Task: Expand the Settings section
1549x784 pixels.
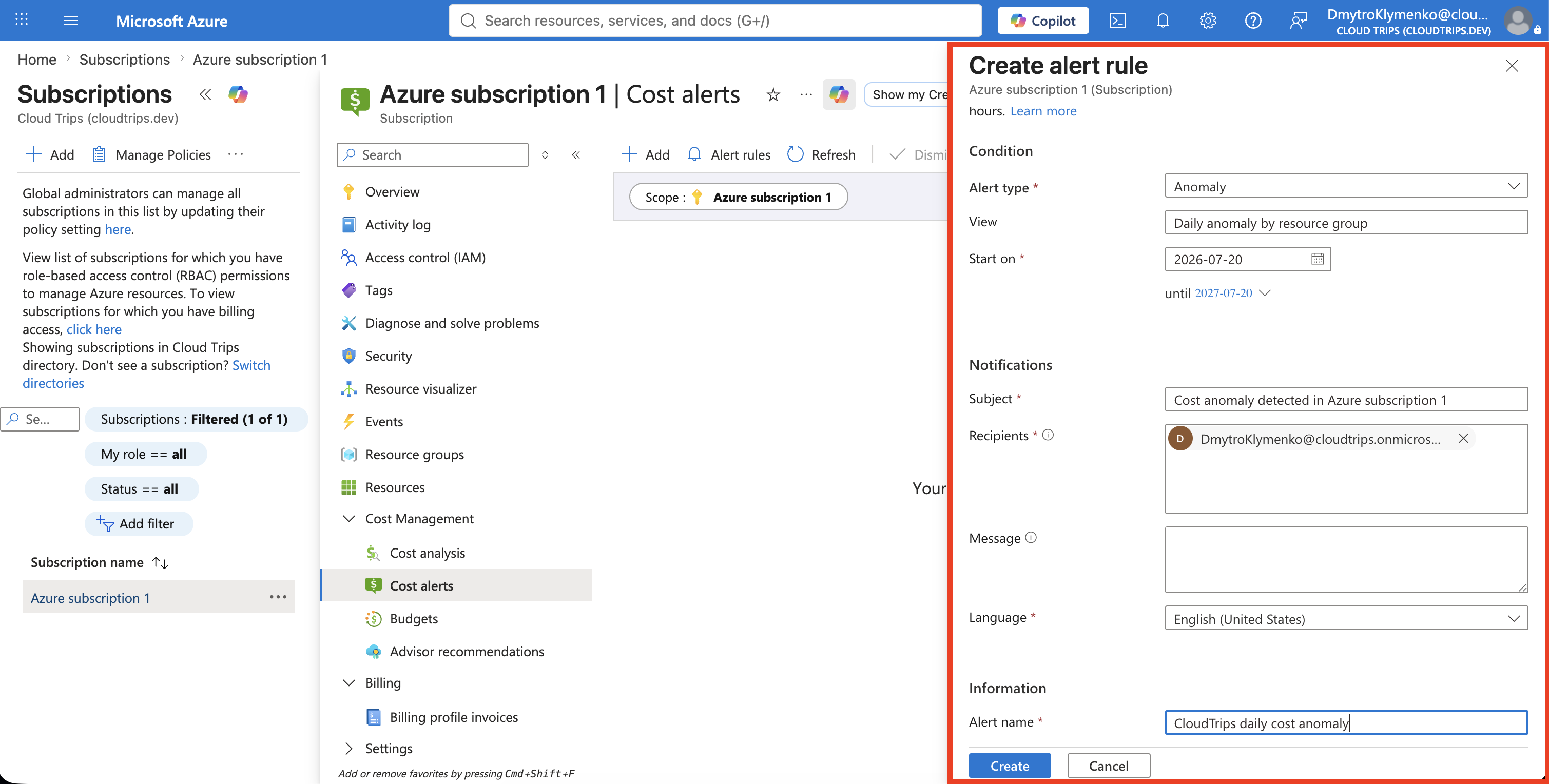Action: point(349,748)
